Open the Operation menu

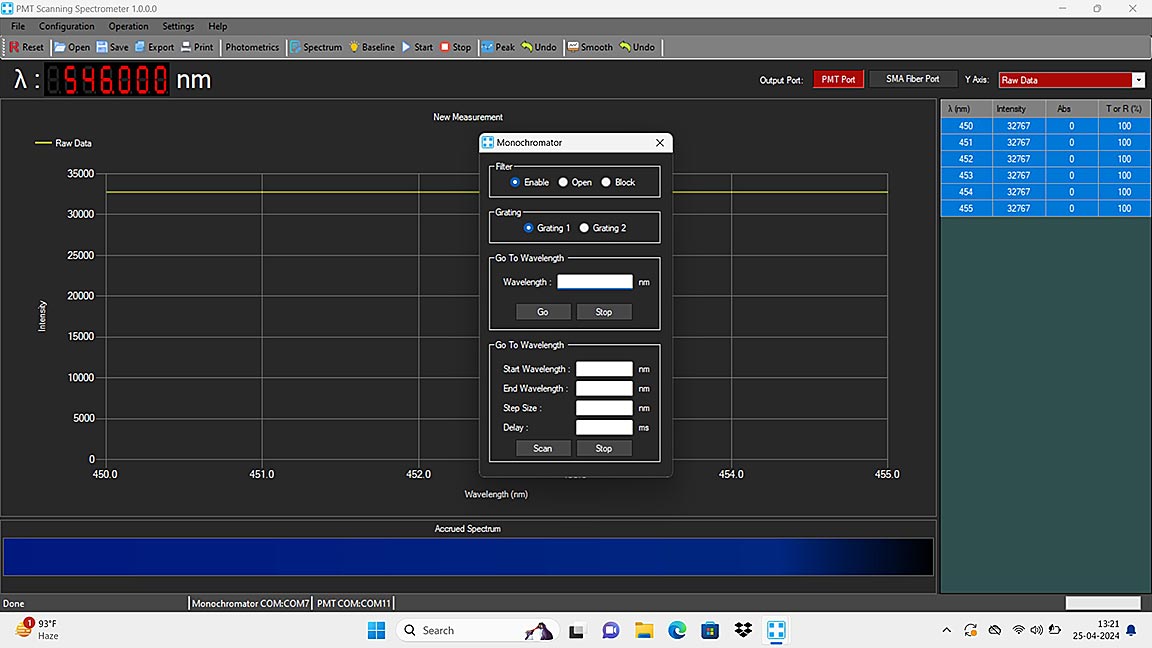coord(128,26)
